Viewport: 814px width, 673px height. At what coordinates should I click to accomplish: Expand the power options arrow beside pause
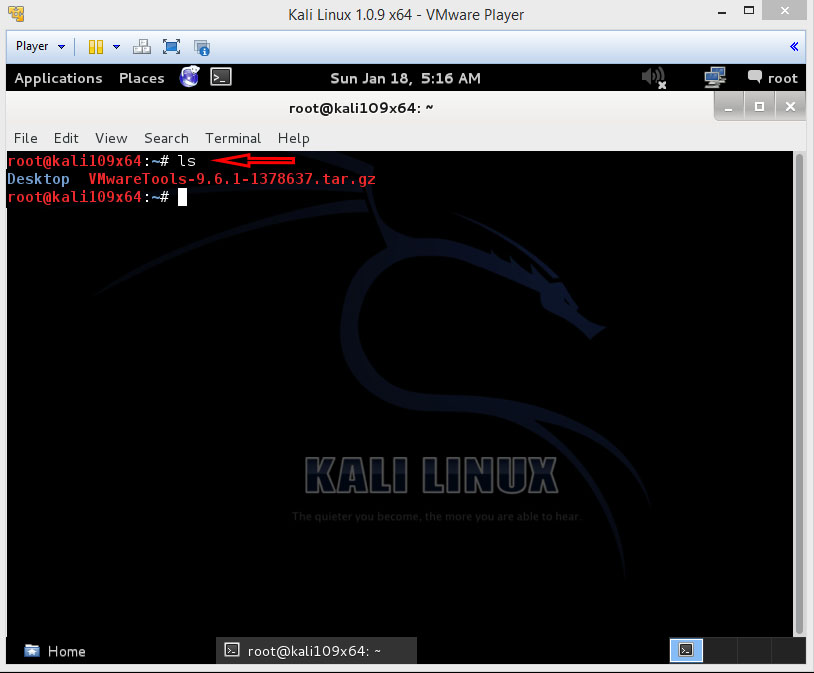click(x=116, y=47)
